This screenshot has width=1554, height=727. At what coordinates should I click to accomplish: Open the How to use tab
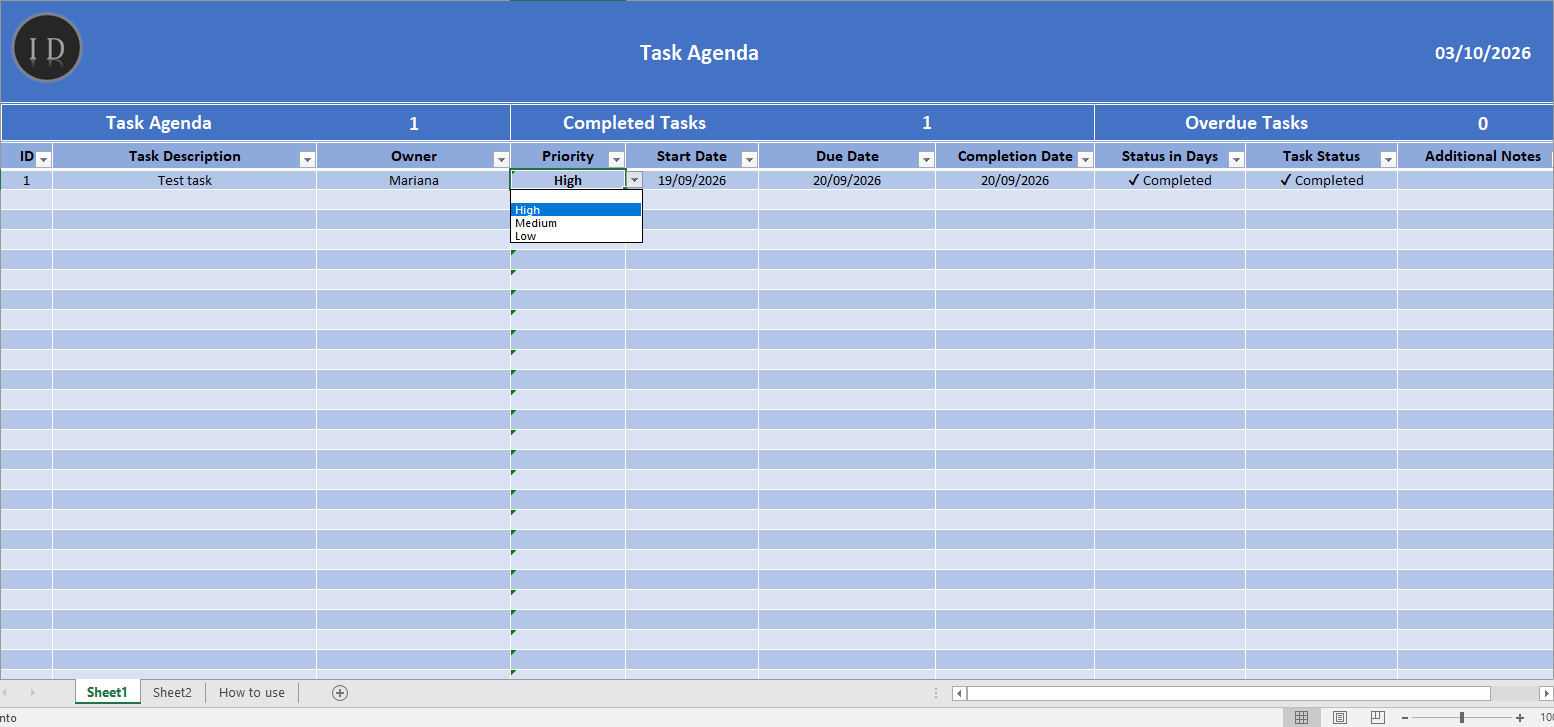click(x=252, y=692)
